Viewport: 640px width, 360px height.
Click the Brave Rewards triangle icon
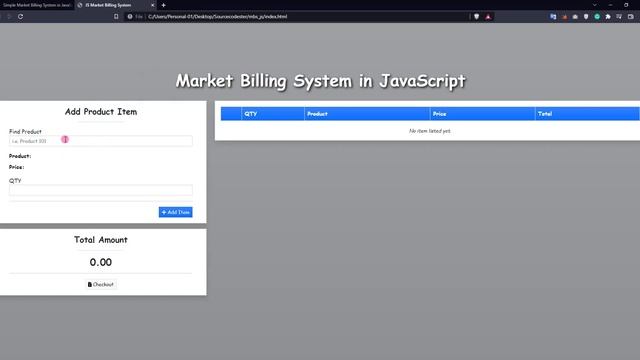click(488, 17)
